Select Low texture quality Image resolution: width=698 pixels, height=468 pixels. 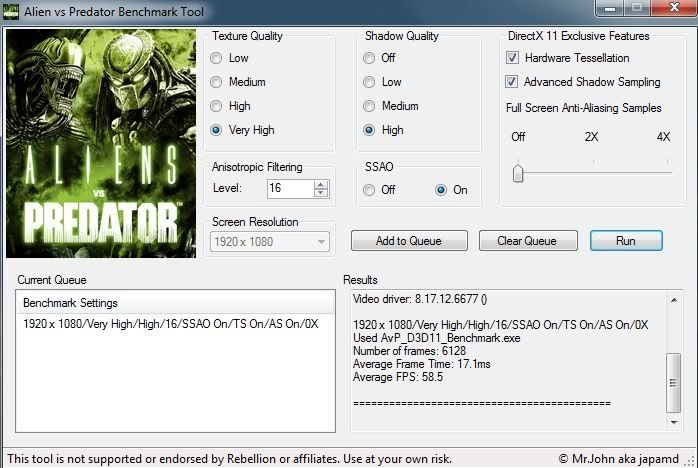point(216,58)
